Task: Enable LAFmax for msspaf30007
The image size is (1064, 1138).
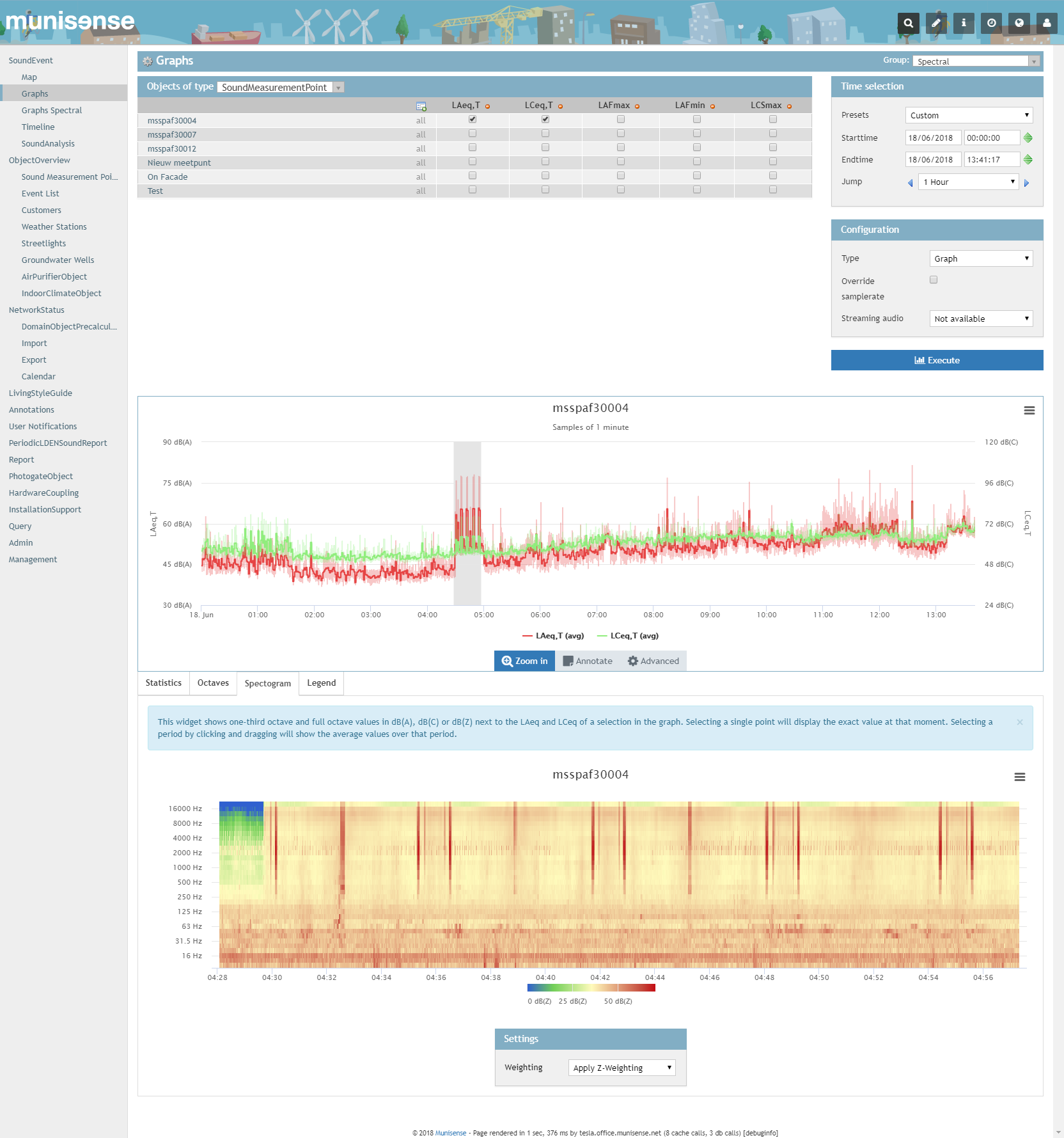Action: pos(620,133)
